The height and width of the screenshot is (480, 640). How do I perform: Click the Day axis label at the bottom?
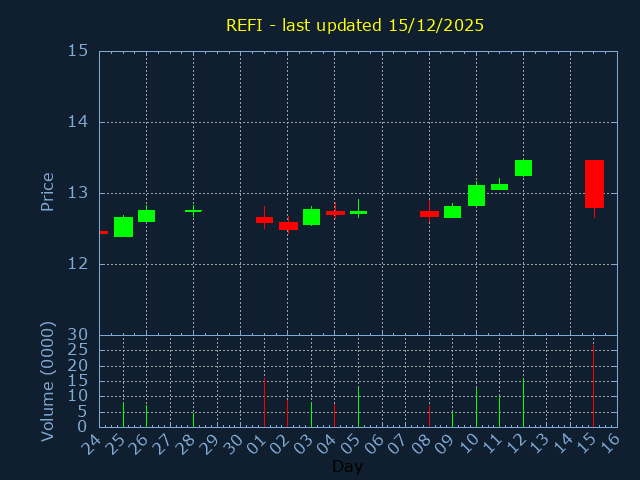(x=347, y=466)
